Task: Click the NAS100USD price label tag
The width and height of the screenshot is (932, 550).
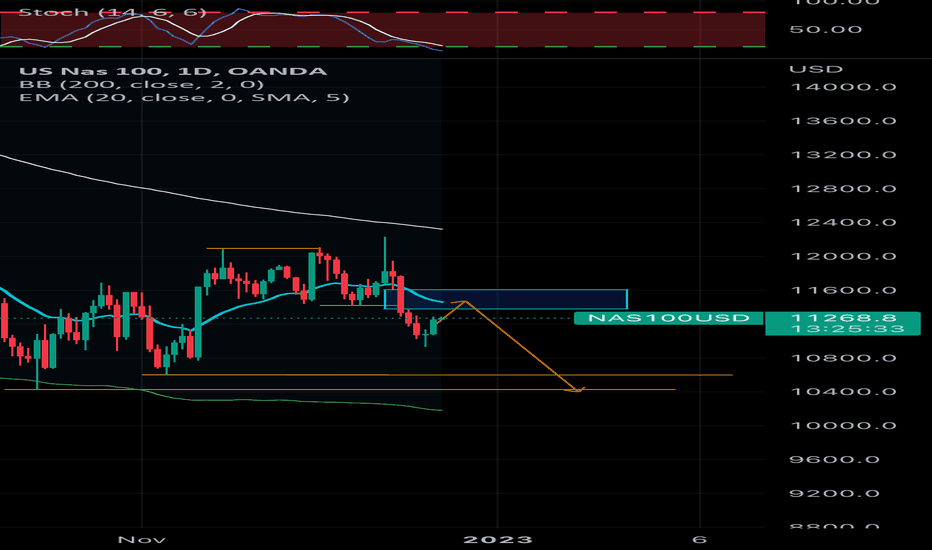Action: pos(669,318)
